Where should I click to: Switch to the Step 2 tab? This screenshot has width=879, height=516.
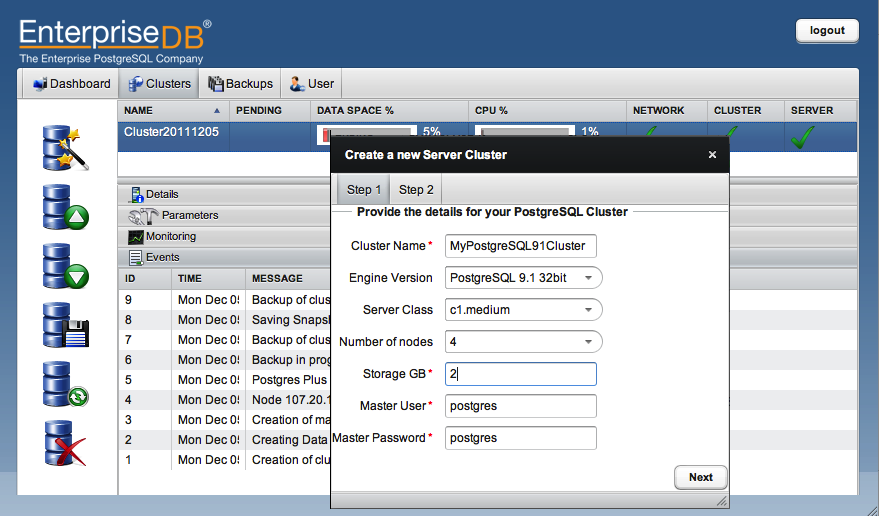pyautogui.click(x=416, y=190)
